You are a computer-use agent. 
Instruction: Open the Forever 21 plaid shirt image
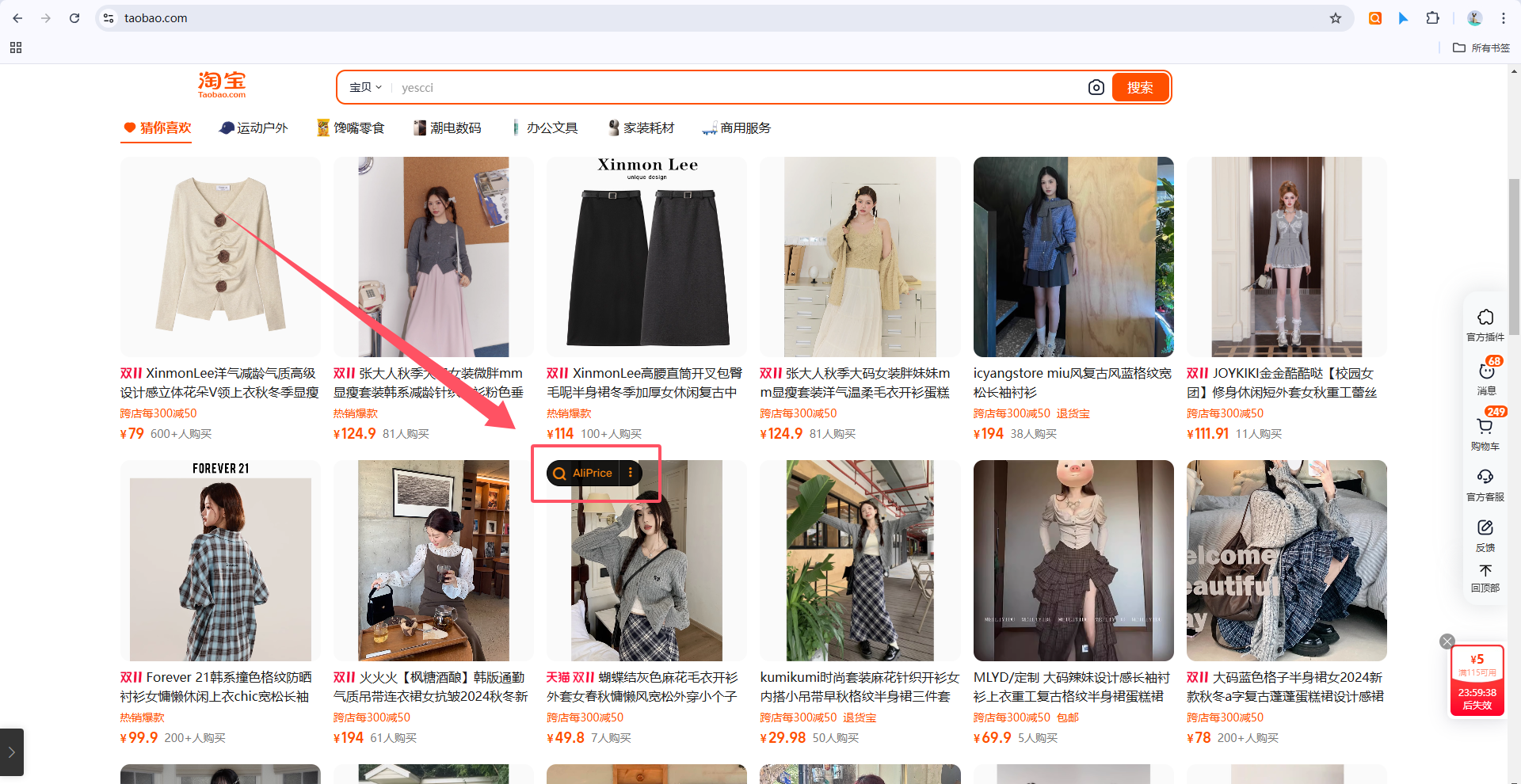pos(220,561)
